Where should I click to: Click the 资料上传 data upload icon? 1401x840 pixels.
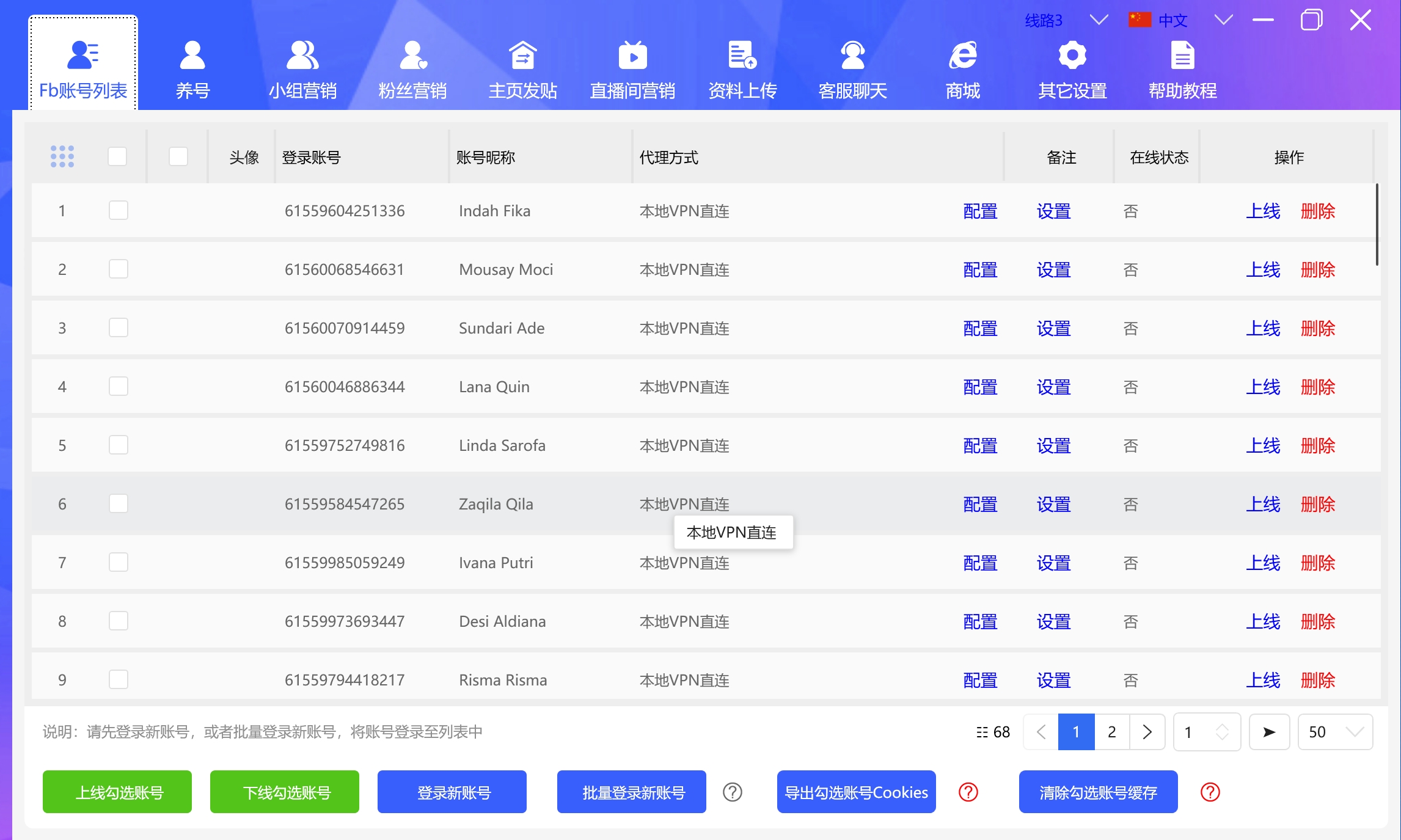tap(742, 69)
